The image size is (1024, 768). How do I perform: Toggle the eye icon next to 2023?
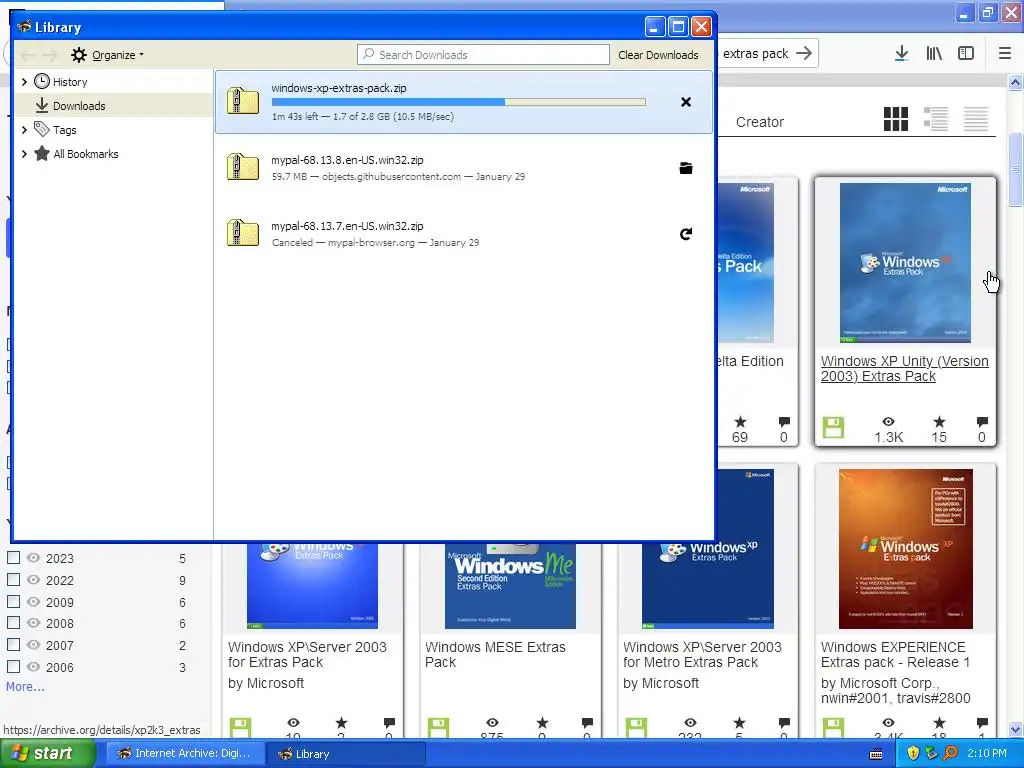33,558
